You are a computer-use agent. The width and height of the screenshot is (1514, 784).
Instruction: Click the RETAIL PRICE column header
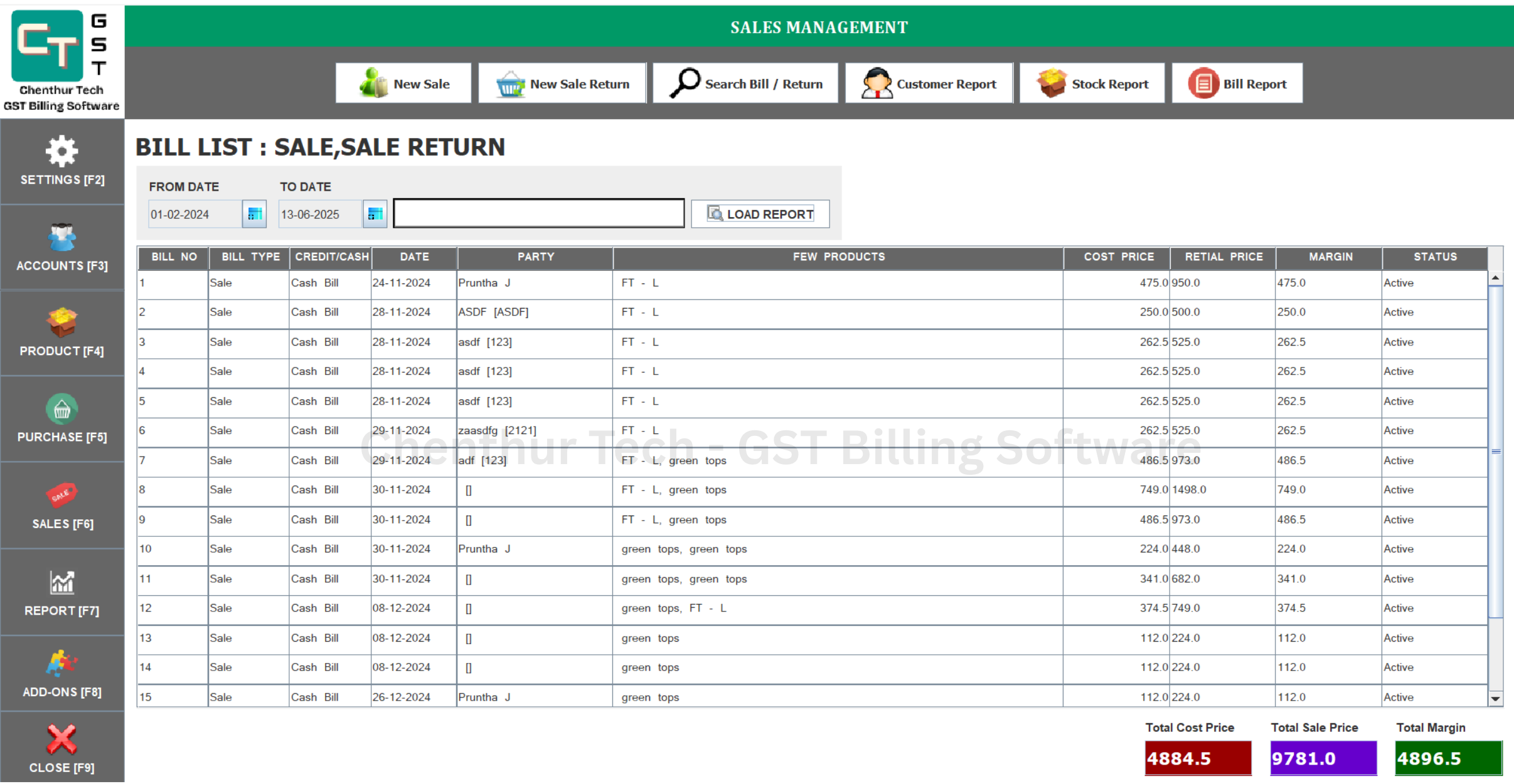pos(1223,257)
